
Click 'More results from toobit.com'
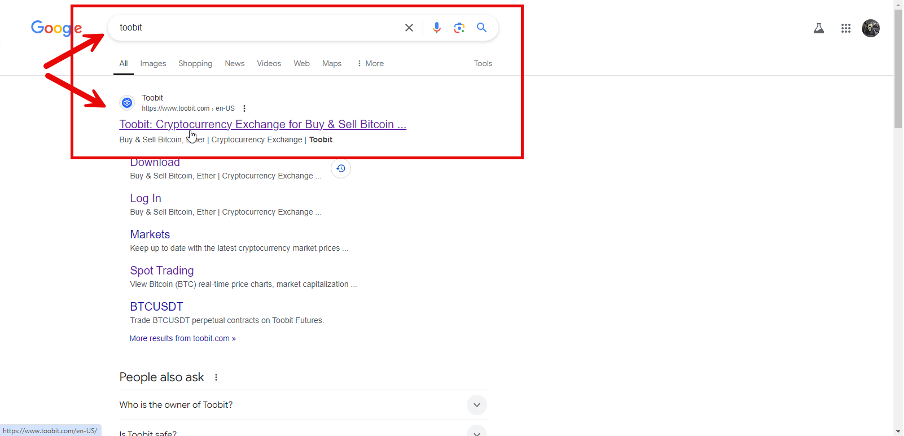coord(183,339)
